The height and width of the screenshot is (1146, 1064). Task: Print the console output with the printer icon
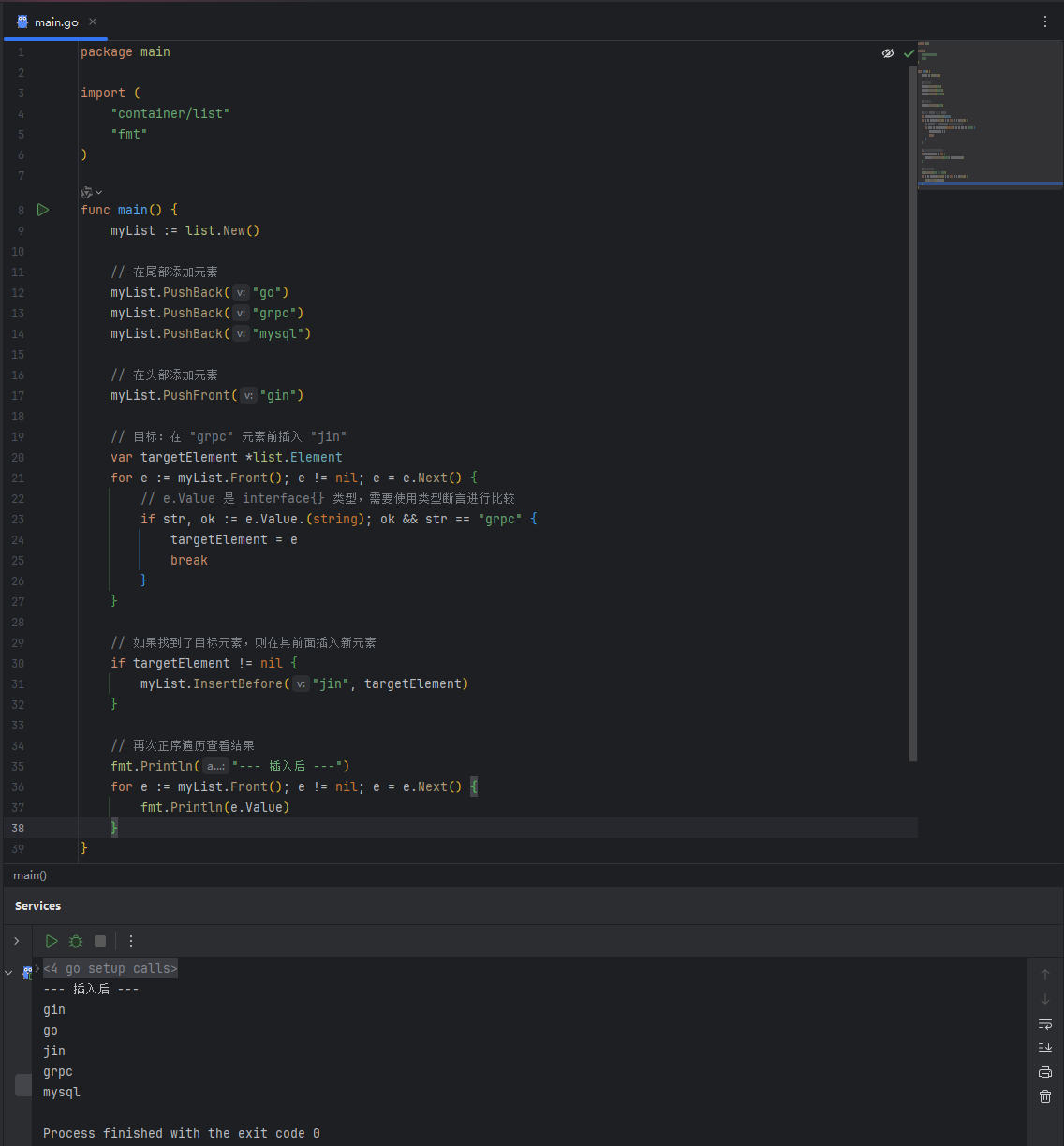1045,1072
